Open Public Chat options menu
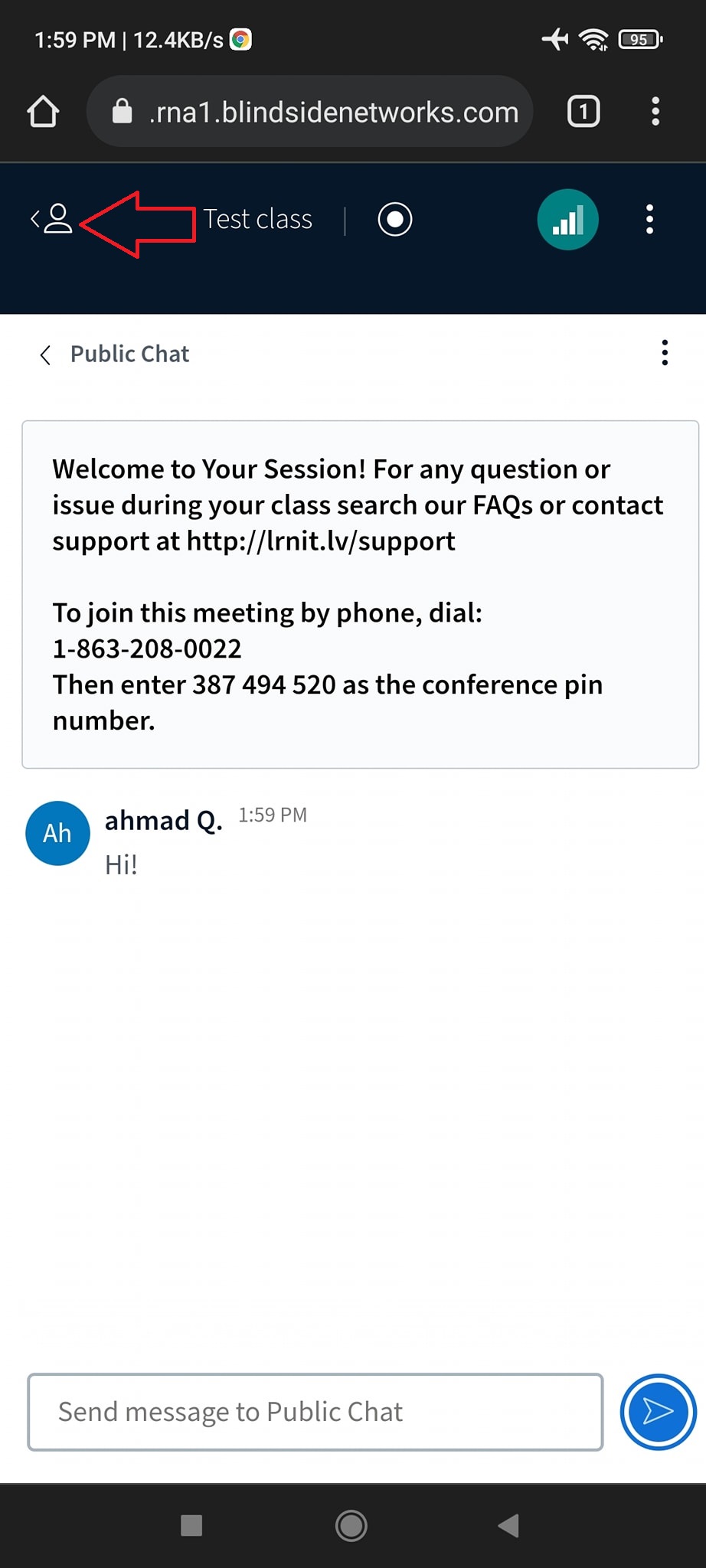The image size is (706, 1568). (x=664, y=353)
